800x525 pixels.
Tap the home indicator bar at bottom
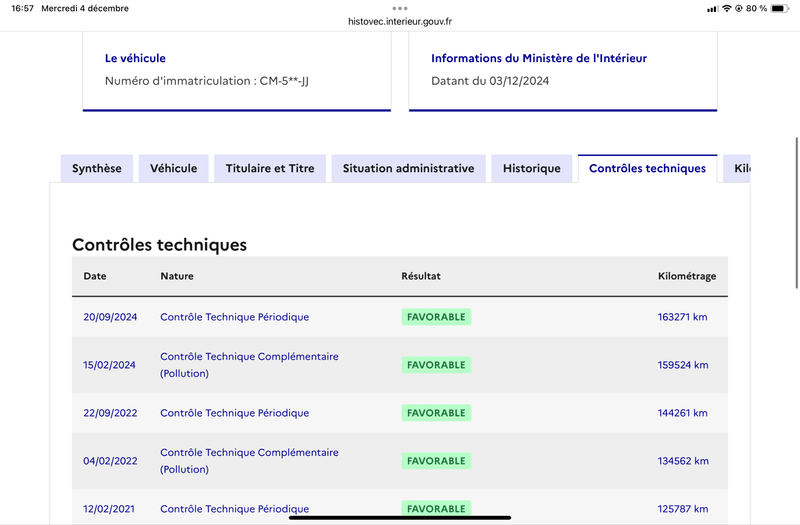coord(400,518)
